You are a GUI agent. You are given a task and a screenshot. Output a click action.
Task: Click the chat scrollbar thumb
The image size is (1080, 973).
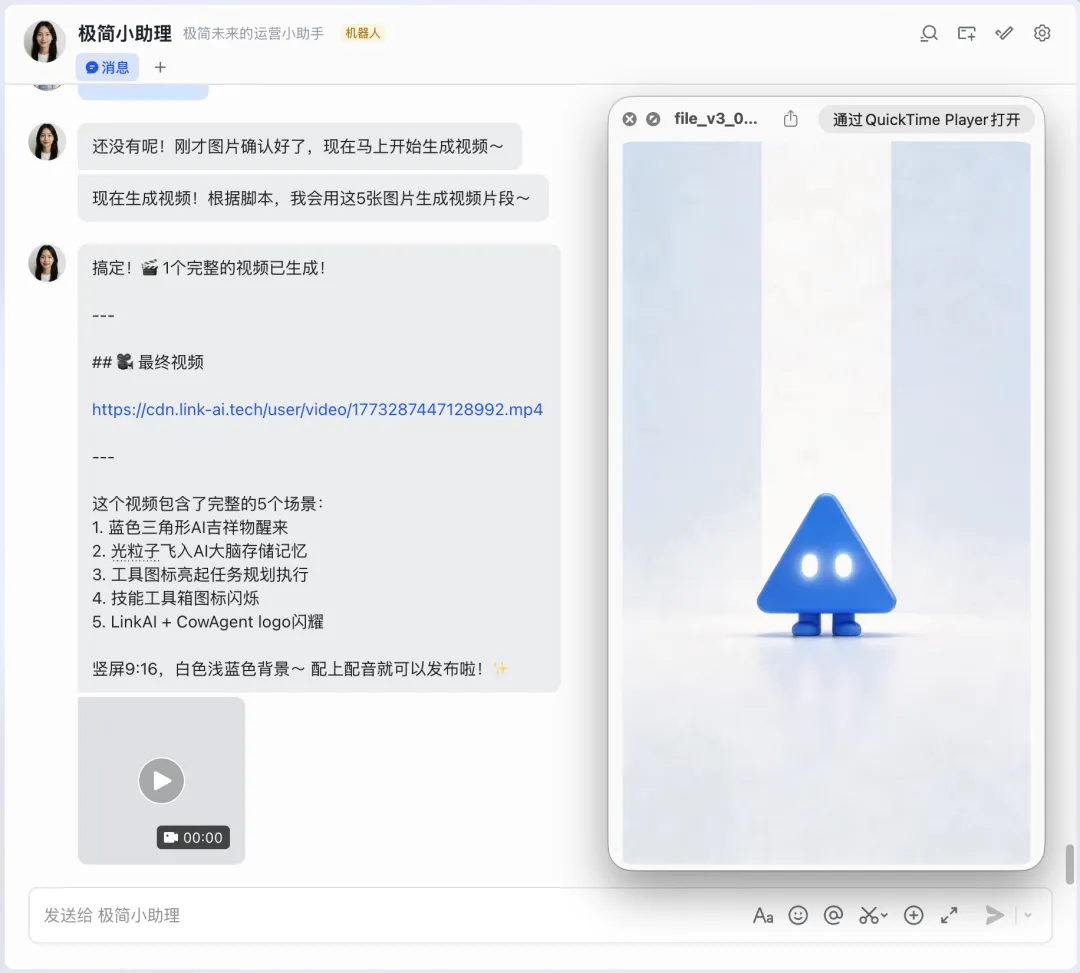pos(1069,863)
